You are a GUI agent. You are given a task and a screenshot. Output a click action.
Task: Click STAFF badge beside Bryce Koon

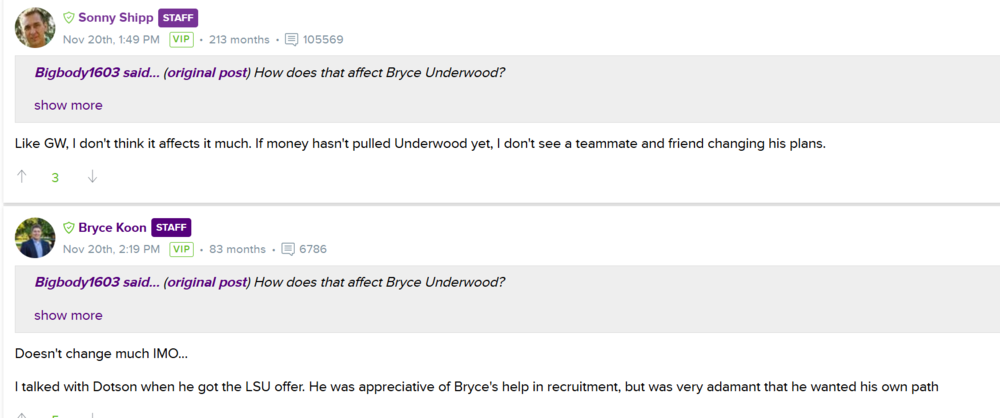click(171, 228)
